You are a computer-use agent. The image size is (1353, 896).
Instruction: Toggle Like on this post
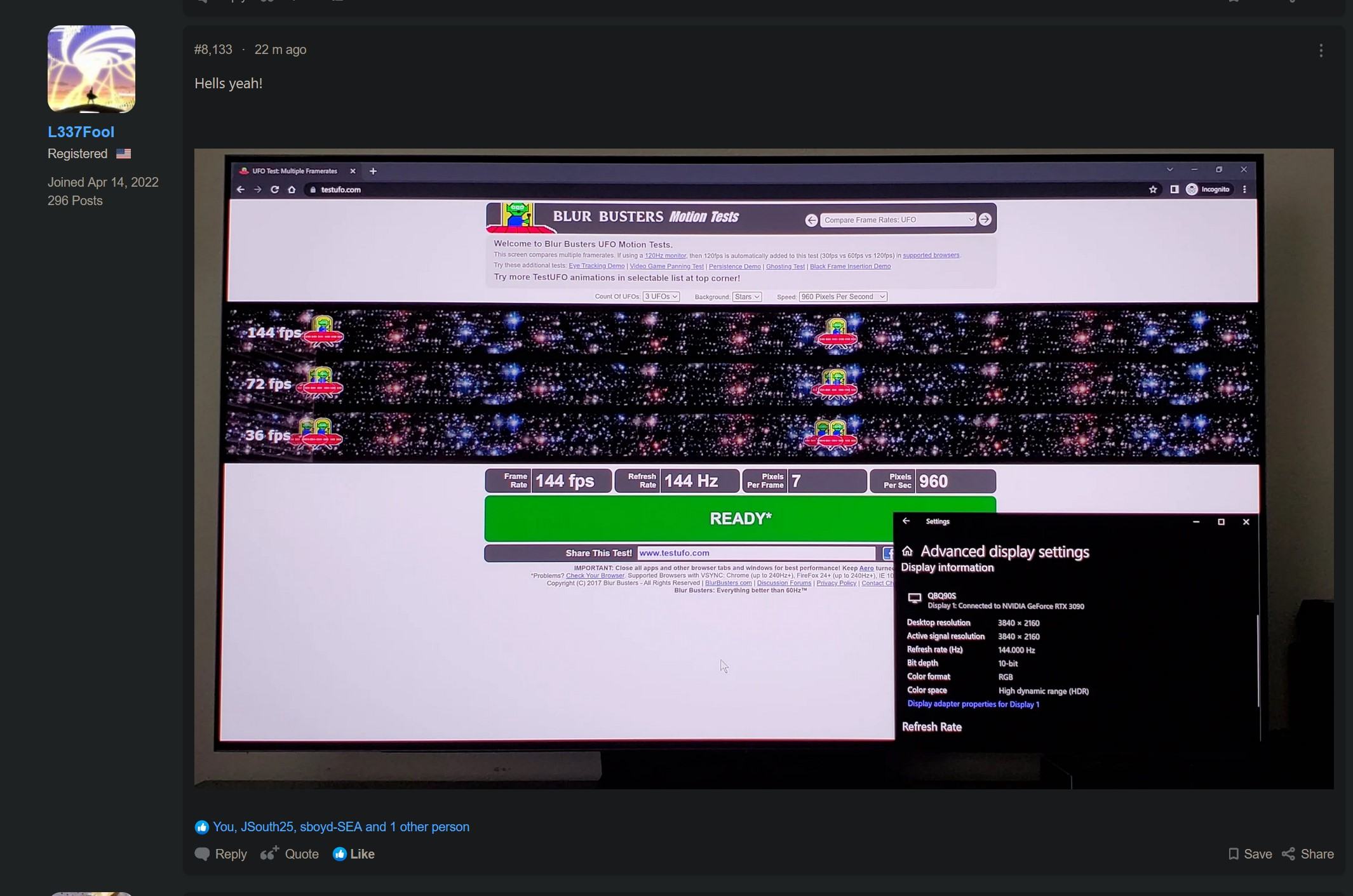(354, 854)
